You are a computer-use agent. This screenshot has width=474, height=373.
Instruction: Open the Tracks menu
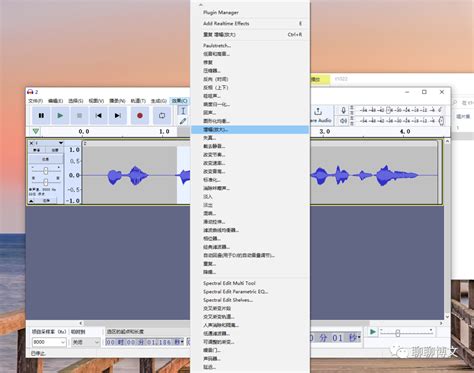[138, 101]
